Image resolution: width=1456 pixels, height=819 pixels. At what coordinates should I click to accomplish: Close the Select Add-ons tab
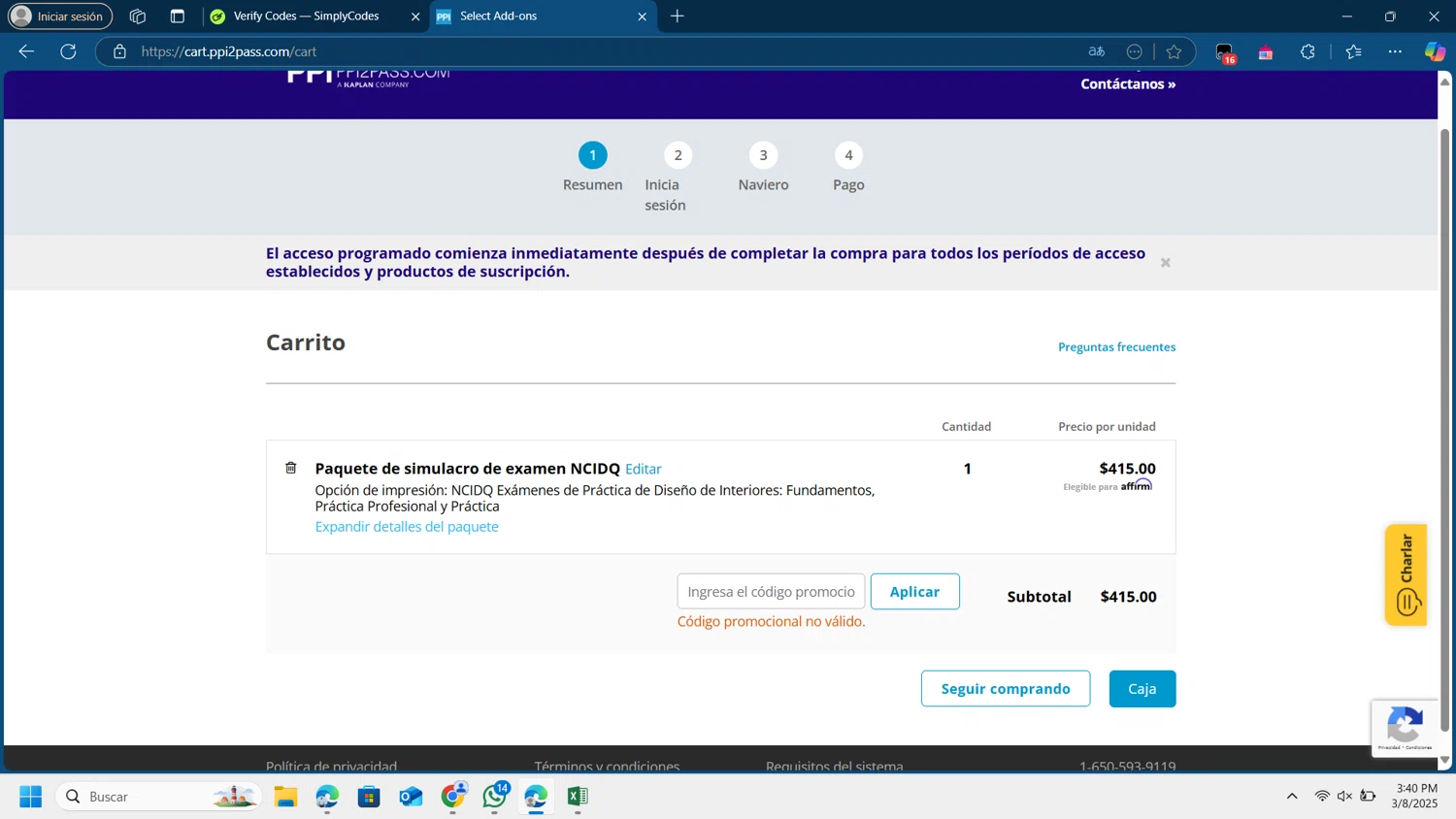(642, 16)
